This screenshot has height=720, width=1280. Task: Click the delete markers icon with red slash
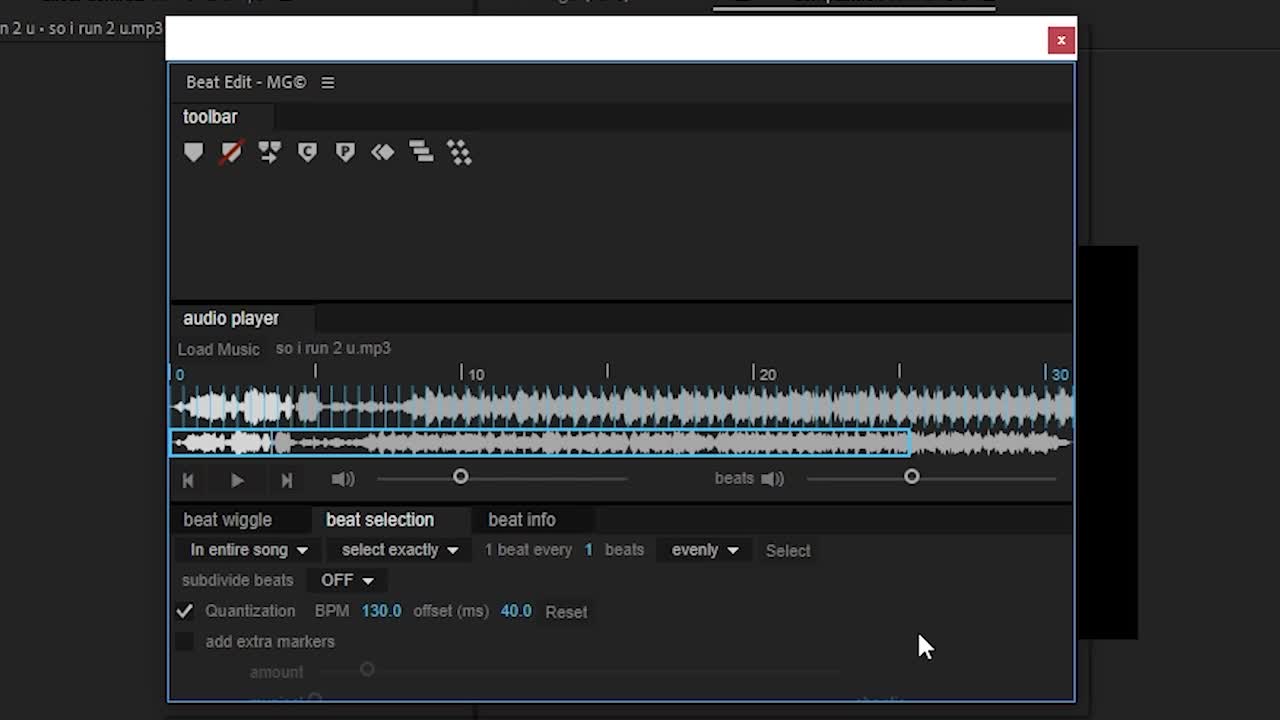click(231, 152)
